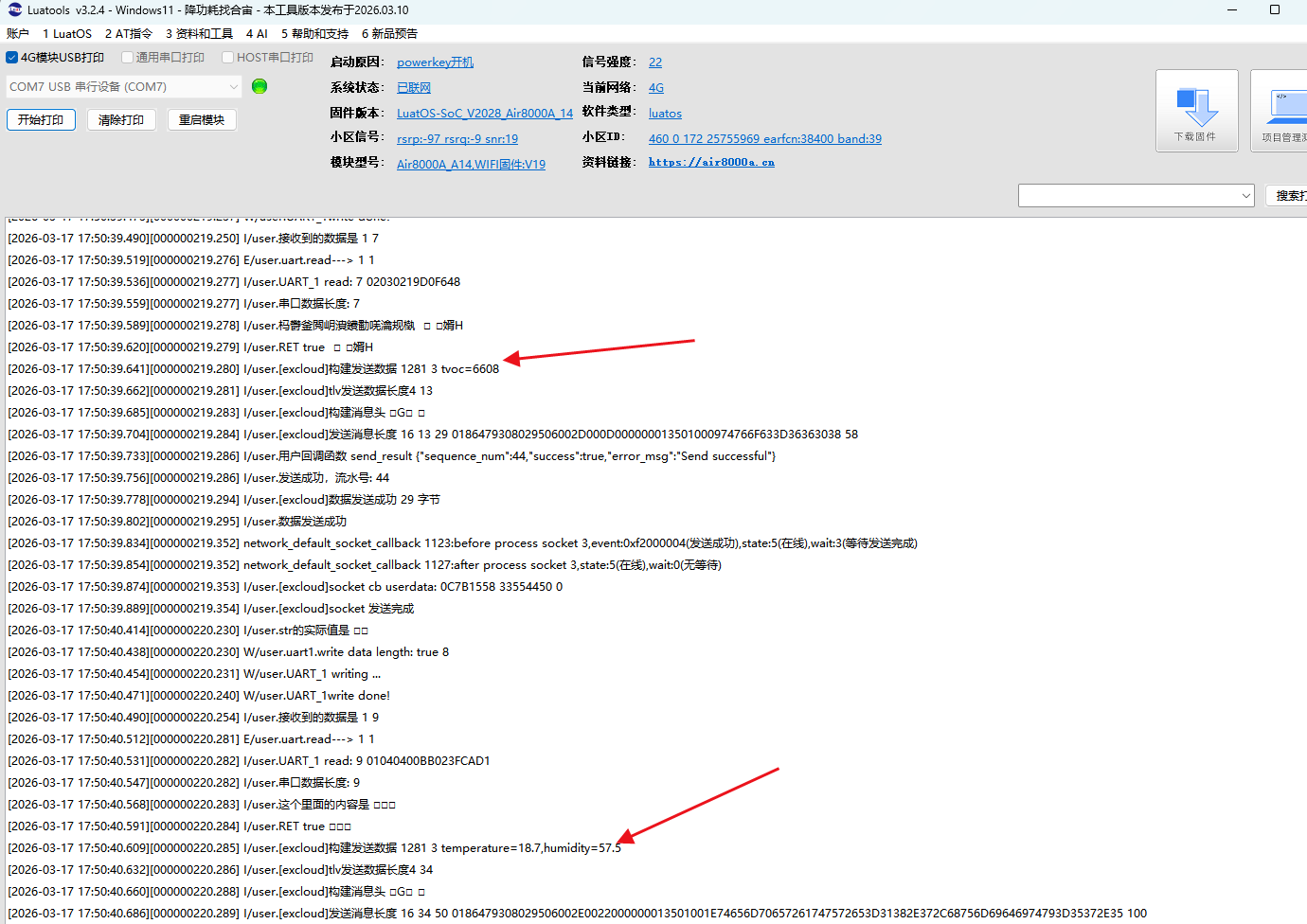This screenshot has width=1307, height=924.
Task: Open the 2 AT指令 menu
Action: 128,34
